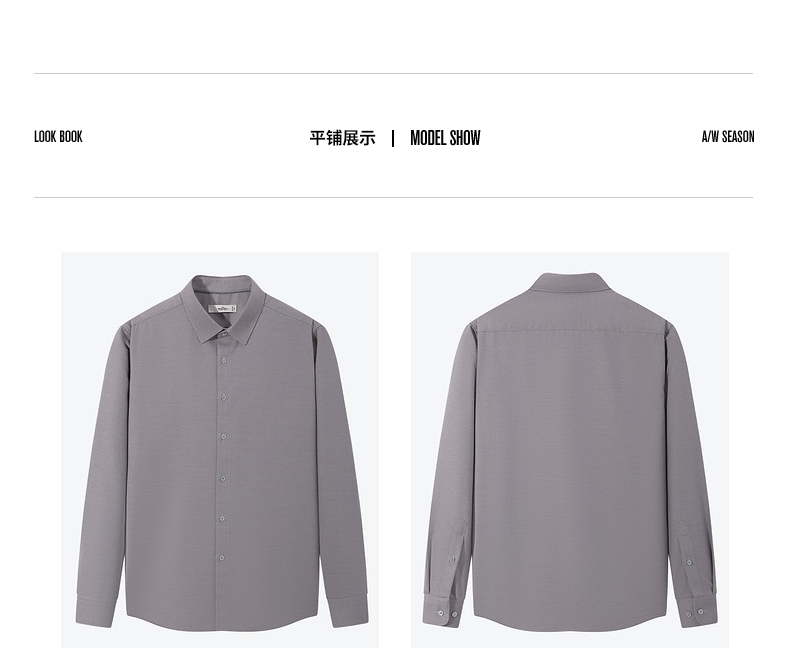Click the lowest placket button on front shirt
The width and height of the screenshot is (790, 657).
pos(222,558)
